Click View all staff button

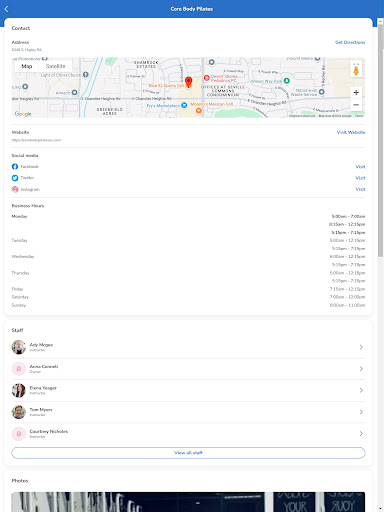coord(188,453)
